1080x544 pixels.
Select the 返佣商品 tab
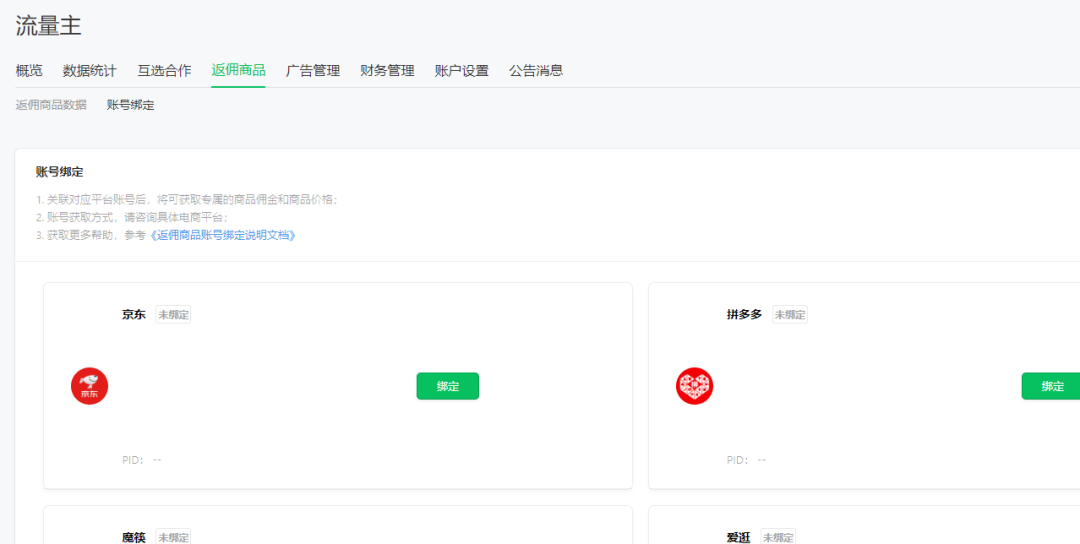[238, 71]
